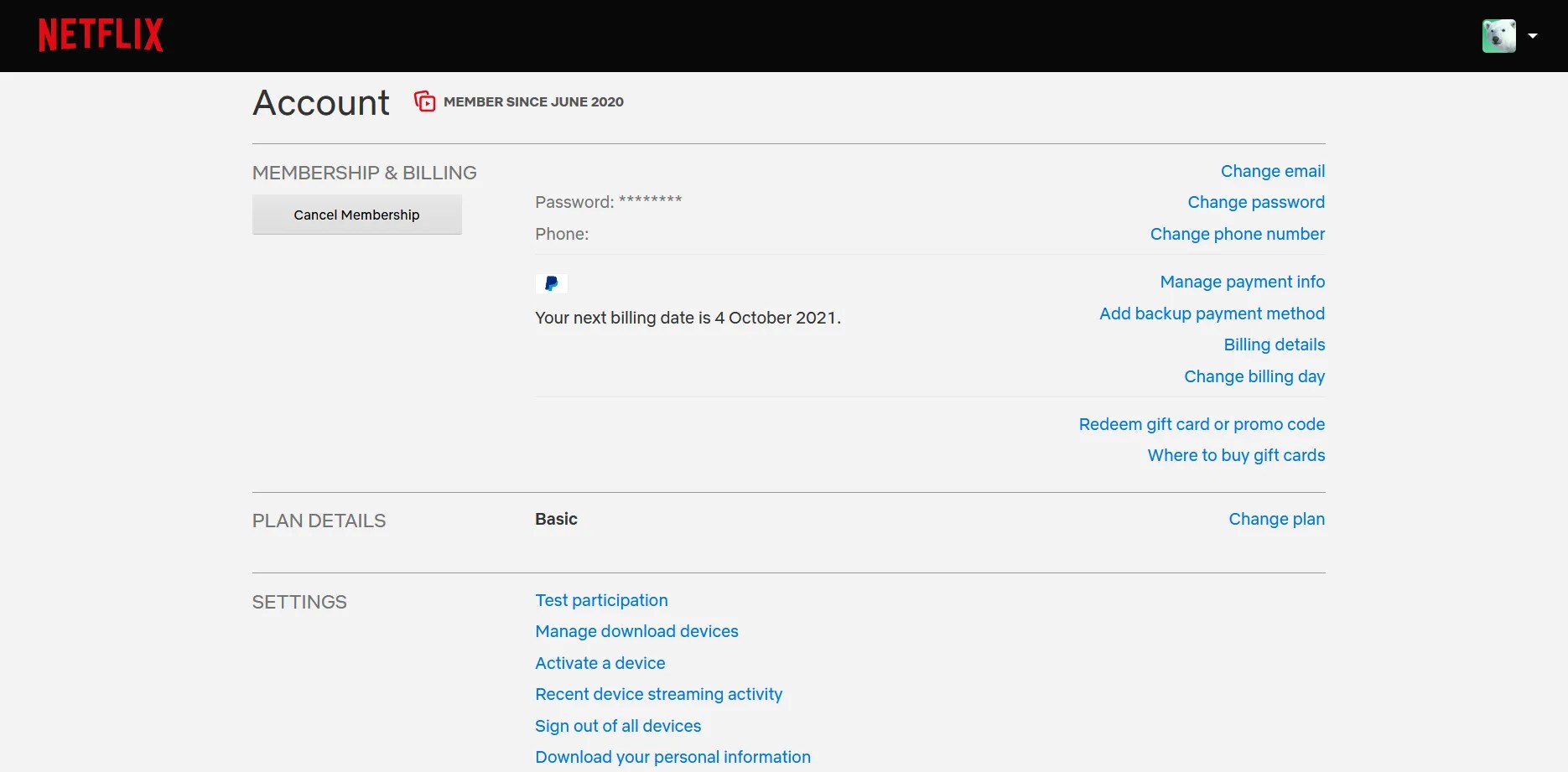Click the Cancel Membership button
The height and width of the screenshot is (772, 1568).
click(356, 215)
